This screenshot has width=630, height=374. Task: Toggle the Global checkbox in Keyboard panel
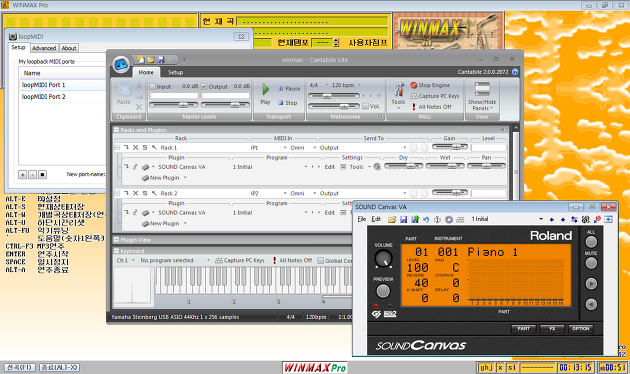320,260
